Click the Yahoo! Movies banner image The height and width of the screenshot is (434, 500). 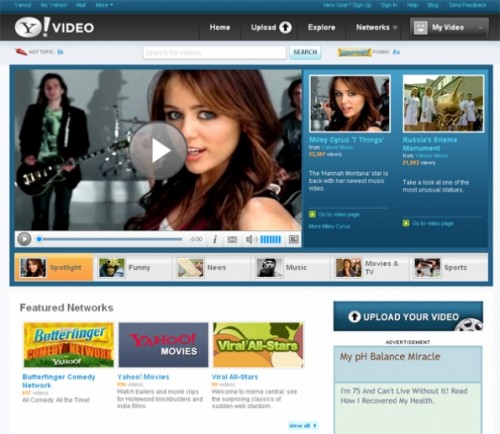[x=163, y=345]
